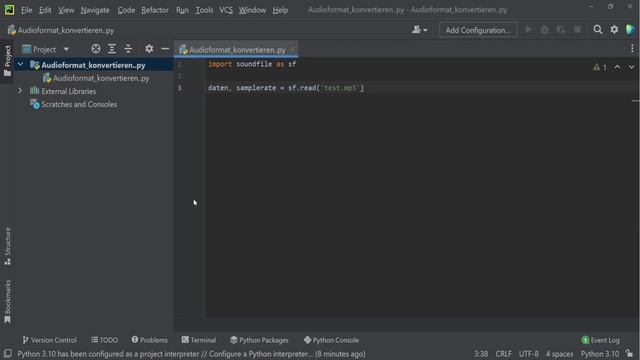
Task: Click Expand All icon in Project panel
Action: click(x=112, y=49)
